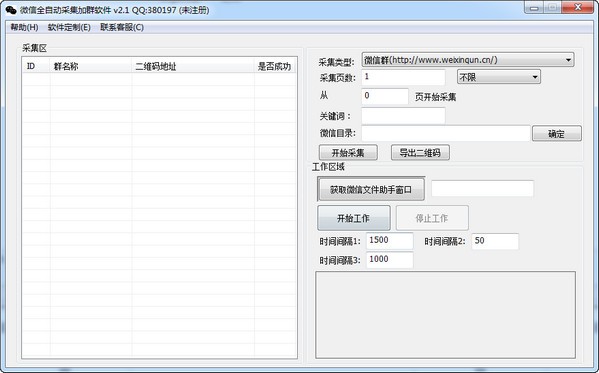The image size is (599, 373).
Task: Open the 帮助(H) menu
Action: click(24, 28)
